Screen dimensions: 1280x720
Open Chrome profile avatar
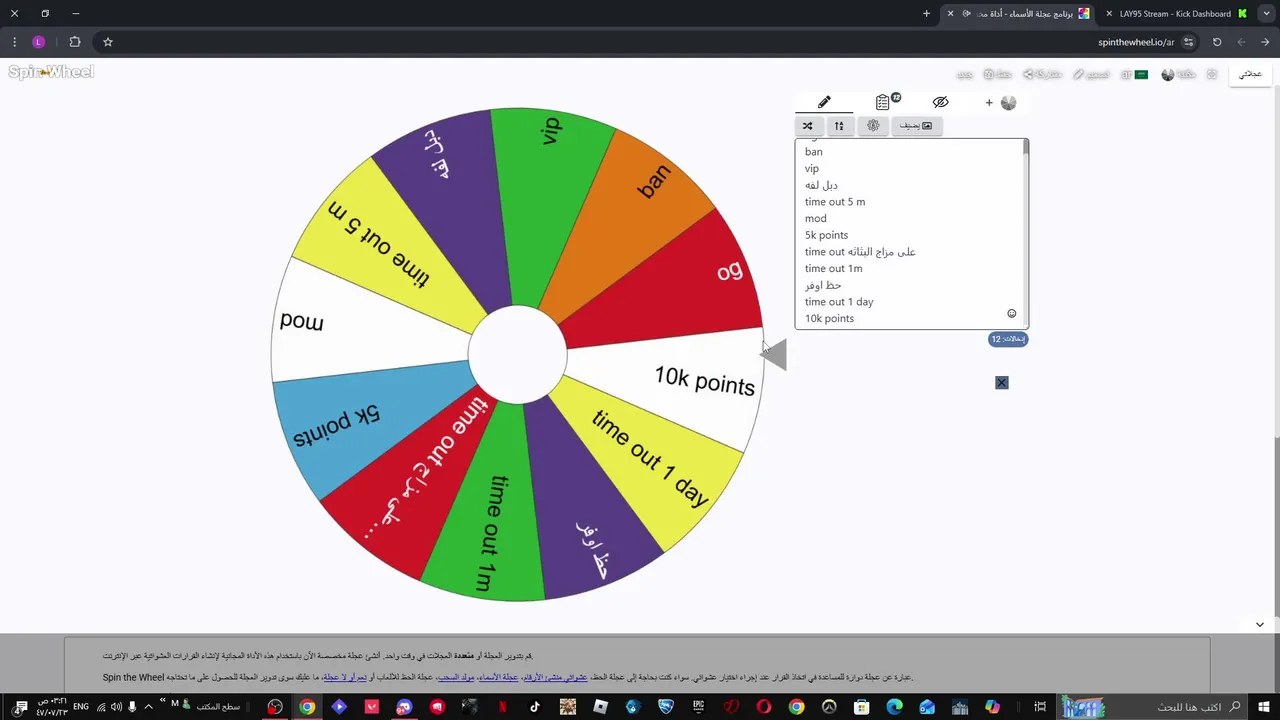[x=39, y=42]
